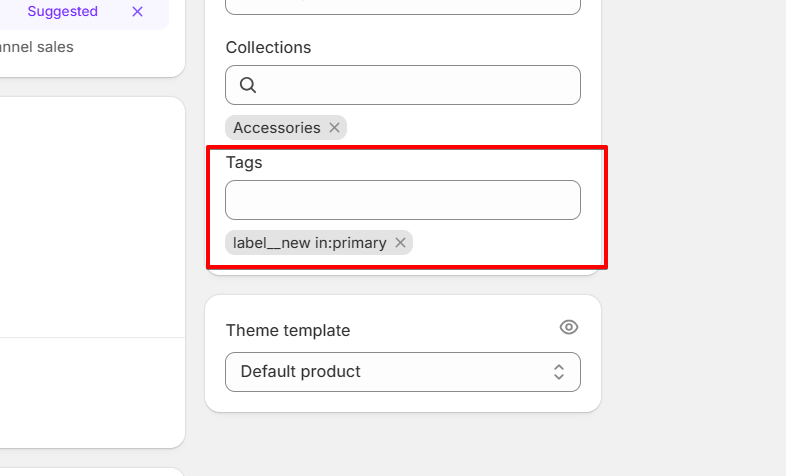The height and width of the screenshot is (476, 786).
Task: Remove the label__new in:primary tag
Action: point(400,243)
